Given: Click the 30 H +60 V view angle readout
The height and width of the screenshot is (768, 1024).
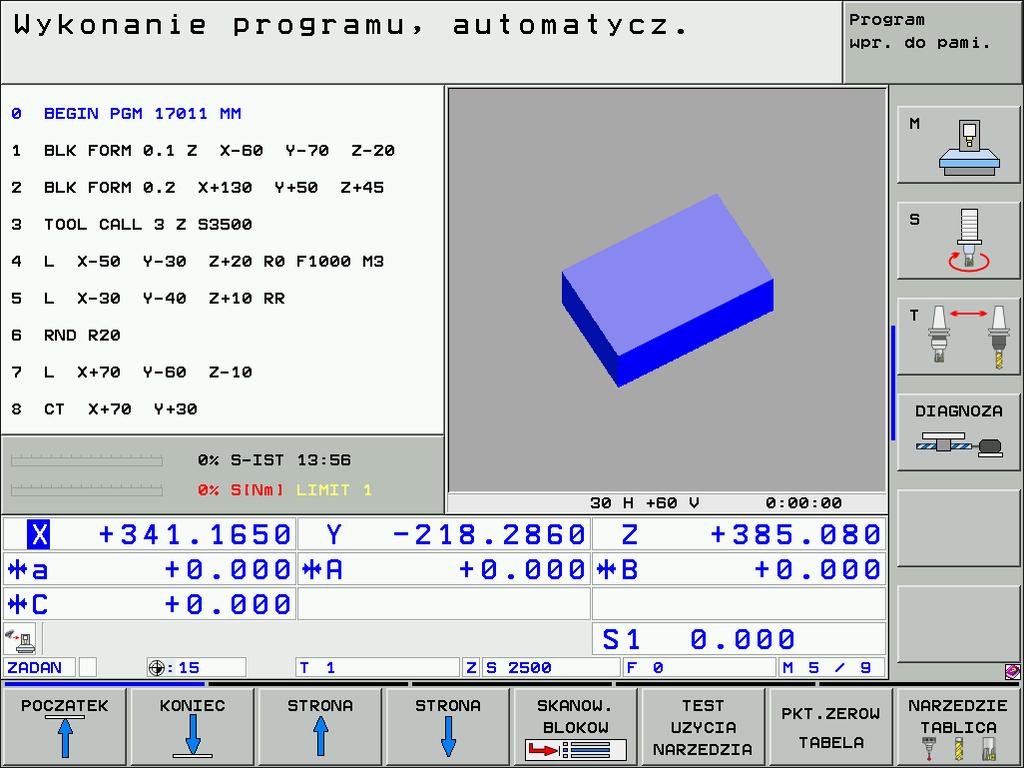Looking at the screenshot, I should (x=645, y=503).
